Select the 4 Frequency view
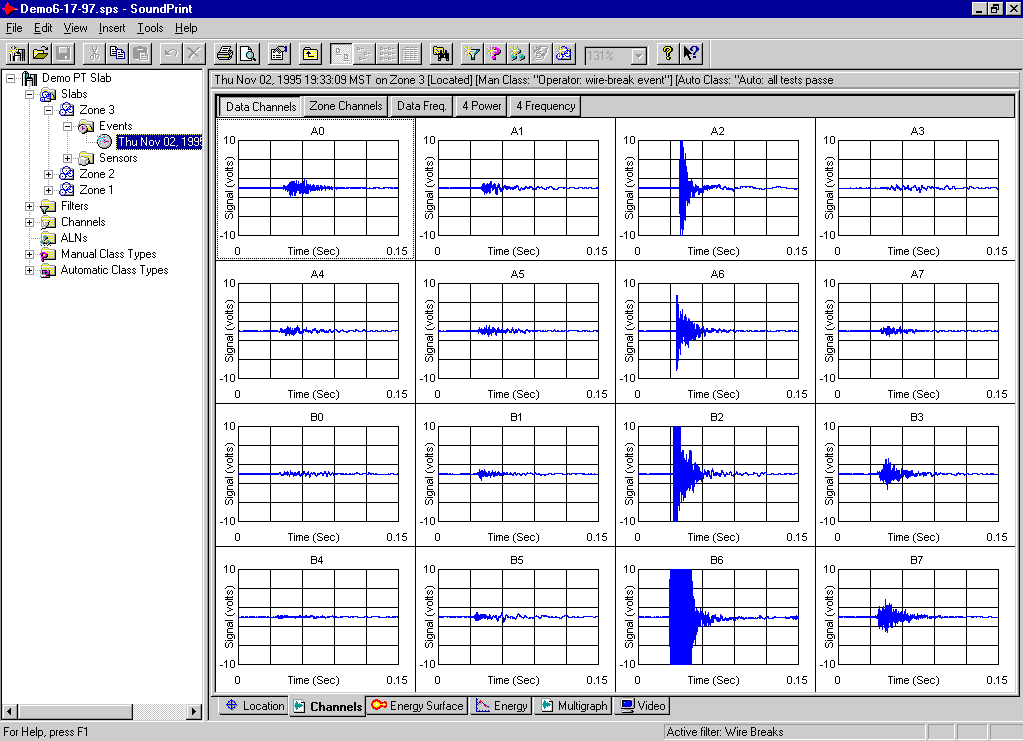1023x741 pixels. pos(543,105)
